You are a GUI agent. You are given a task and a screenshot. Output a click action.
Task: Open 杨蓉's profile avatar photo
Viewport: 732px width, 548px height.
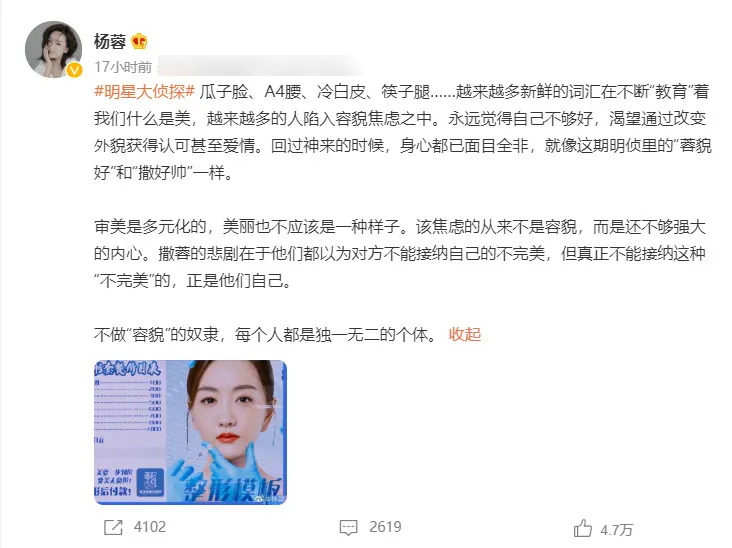point(53,49)
